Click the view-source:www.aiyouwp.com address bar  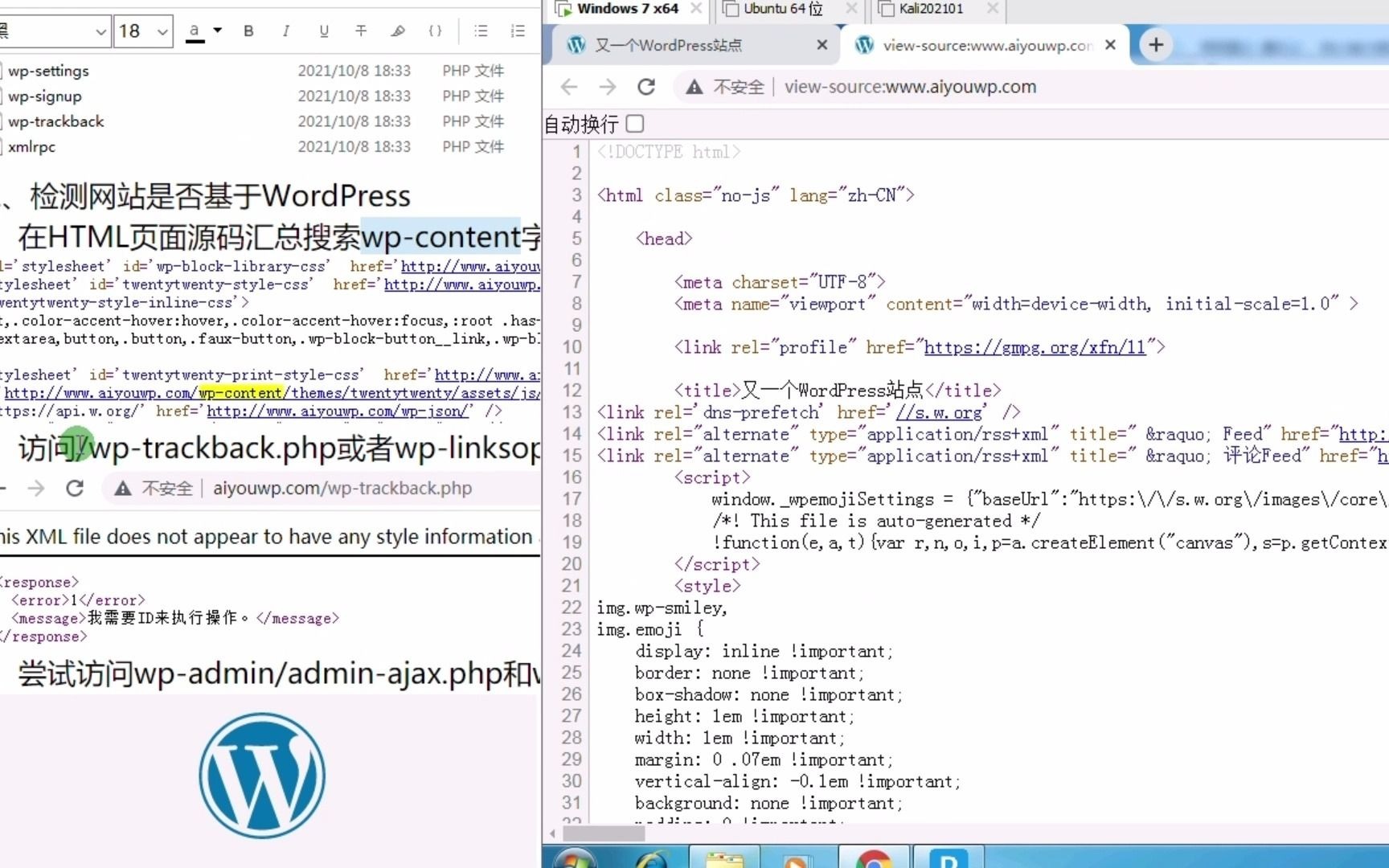click(x=910, y=87)
